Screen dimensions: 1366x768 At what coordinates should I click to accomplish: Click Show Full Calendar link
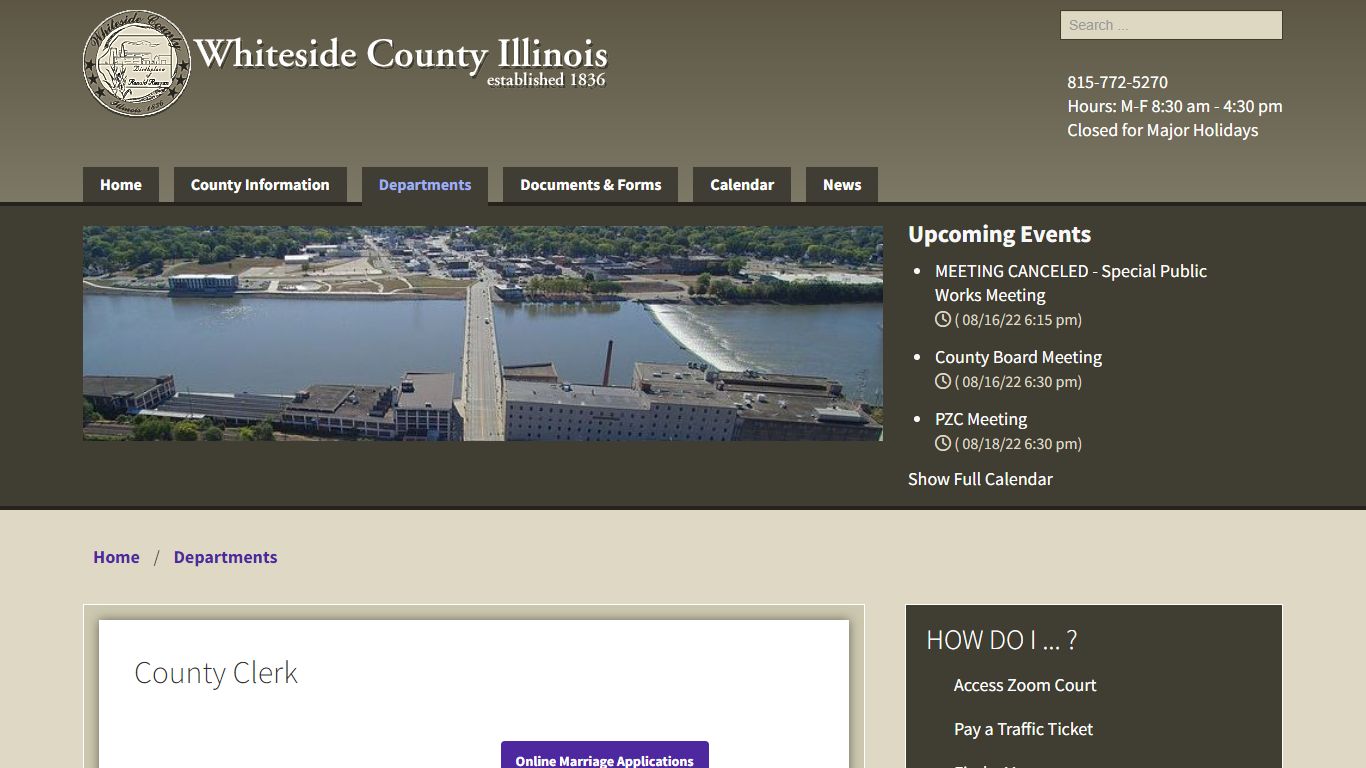[x=980, y=479]
